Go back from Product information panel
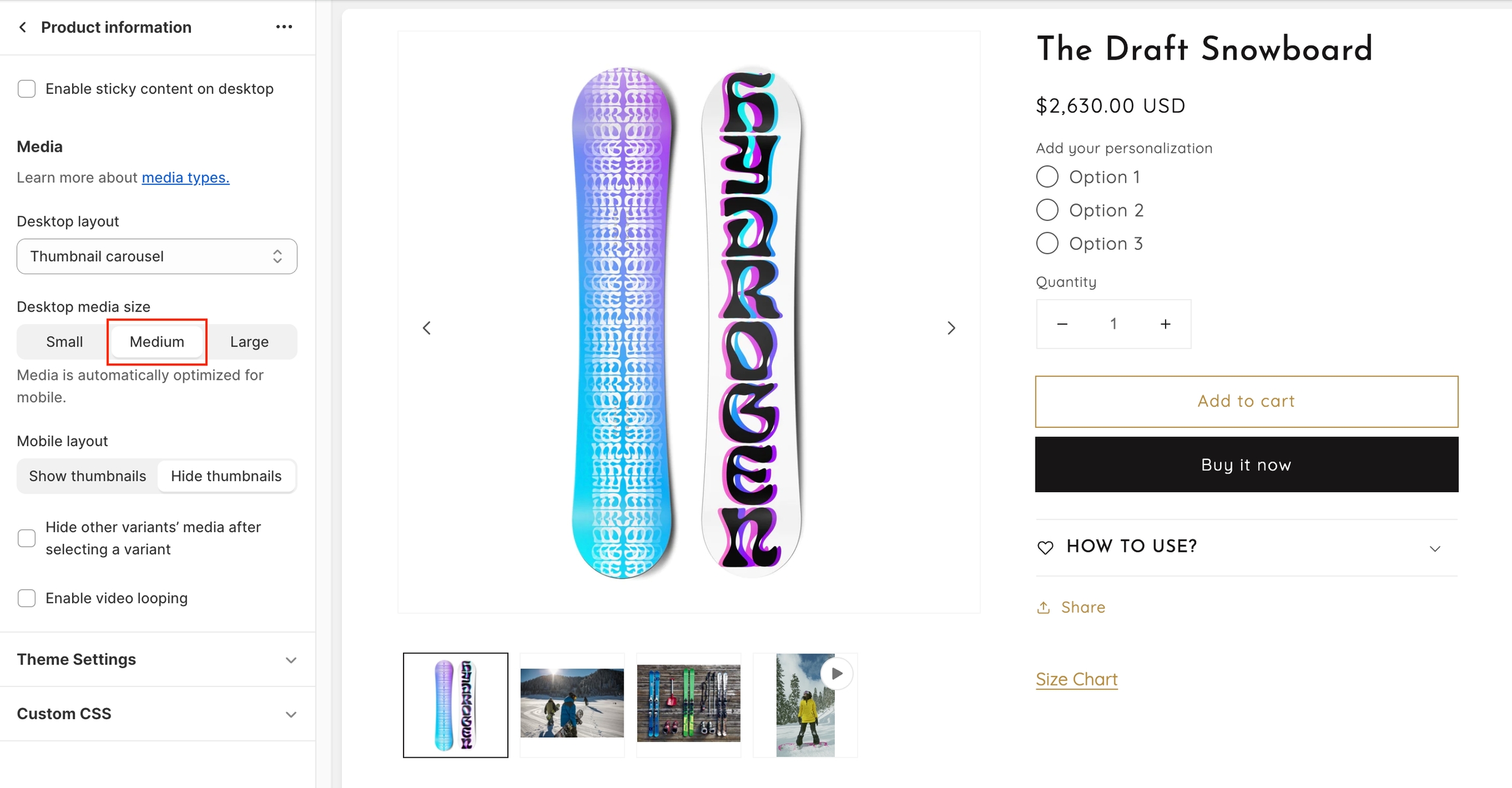 click(23, 27)
